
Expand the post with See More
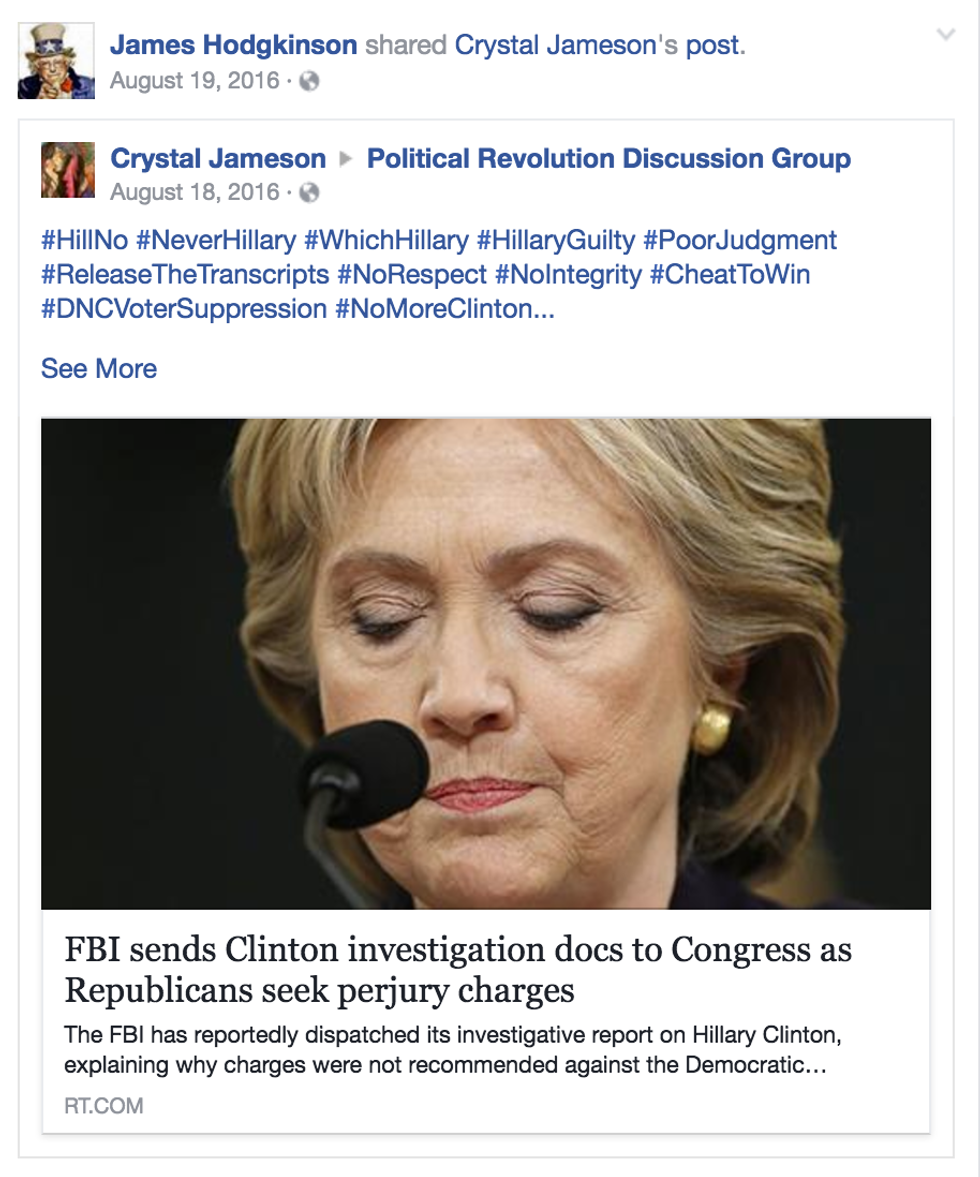click(x=99, y=369)
